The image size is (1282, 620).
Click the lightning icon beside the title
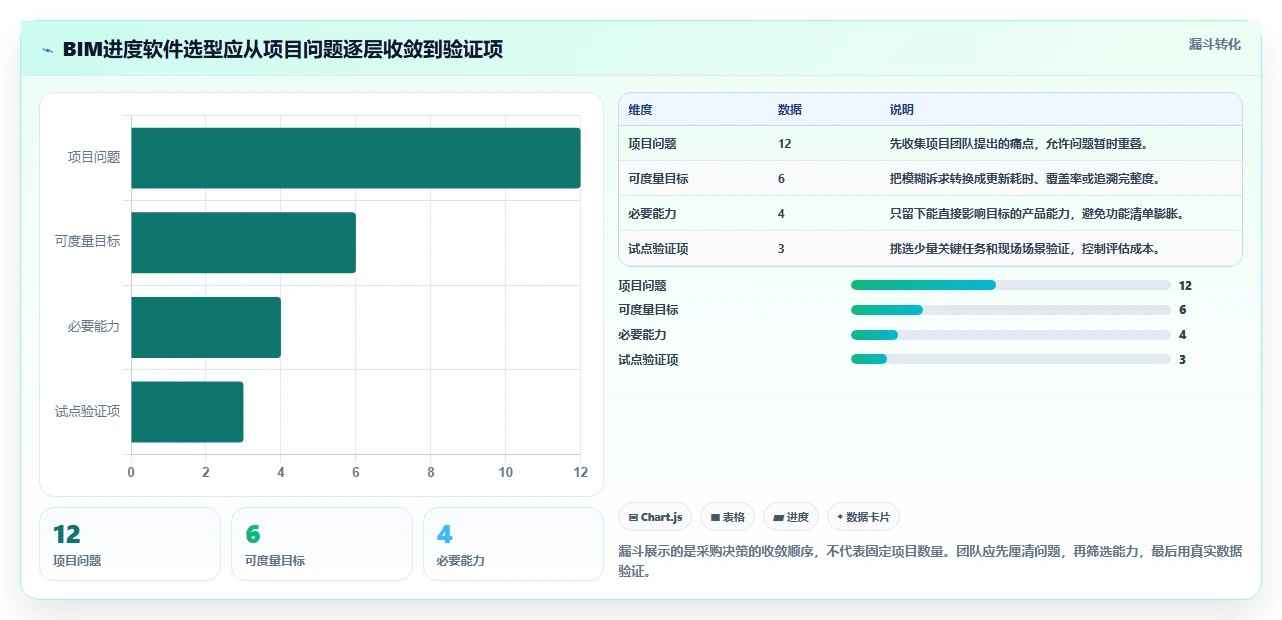coord(48,50)
